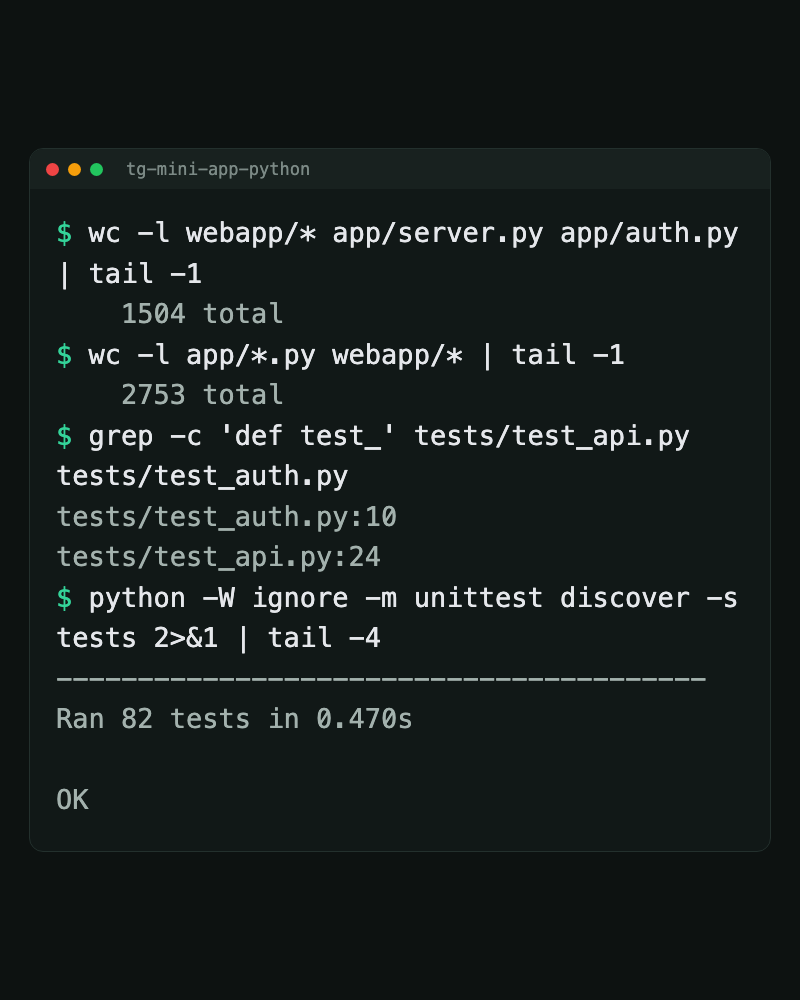Click the green maximize window dot
The width and height of the screenshot is (800, 1000).
(x=96, y=170)
